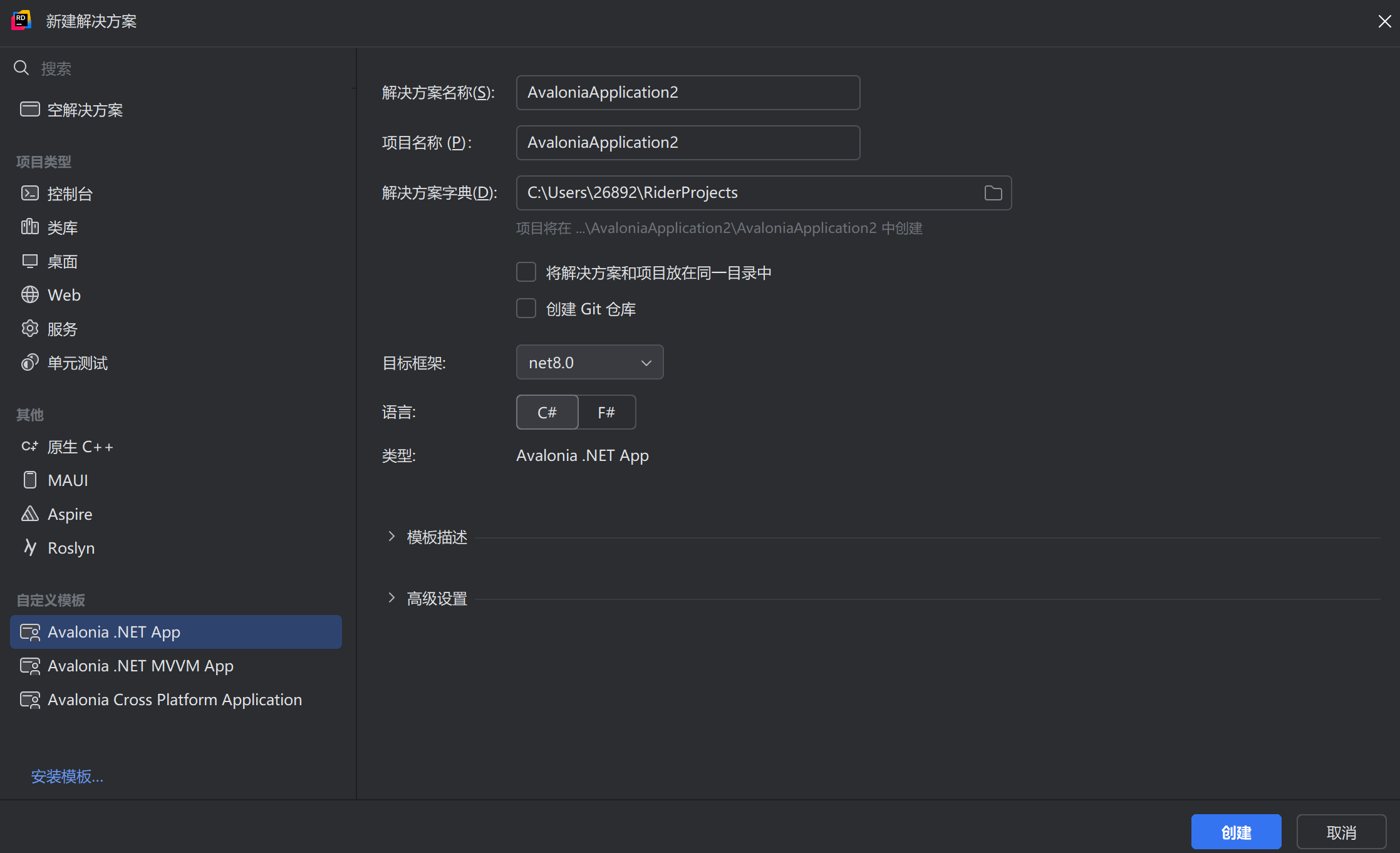Viewport: 1400px width, 853px height.
Task: Select 类库 project type
Action: click(x=176, y=227)
